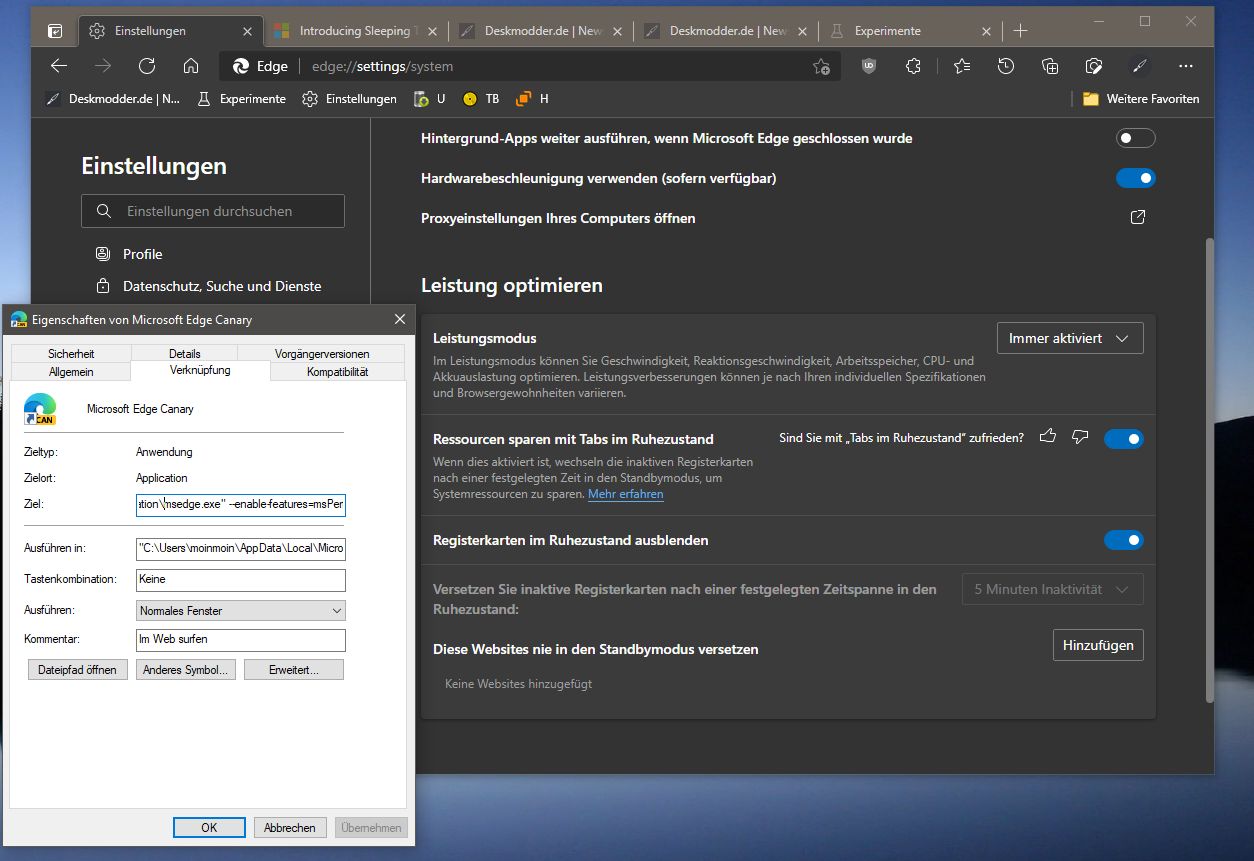
Task: Open the tab actions menu icon
Action: [x=55, y=31]
